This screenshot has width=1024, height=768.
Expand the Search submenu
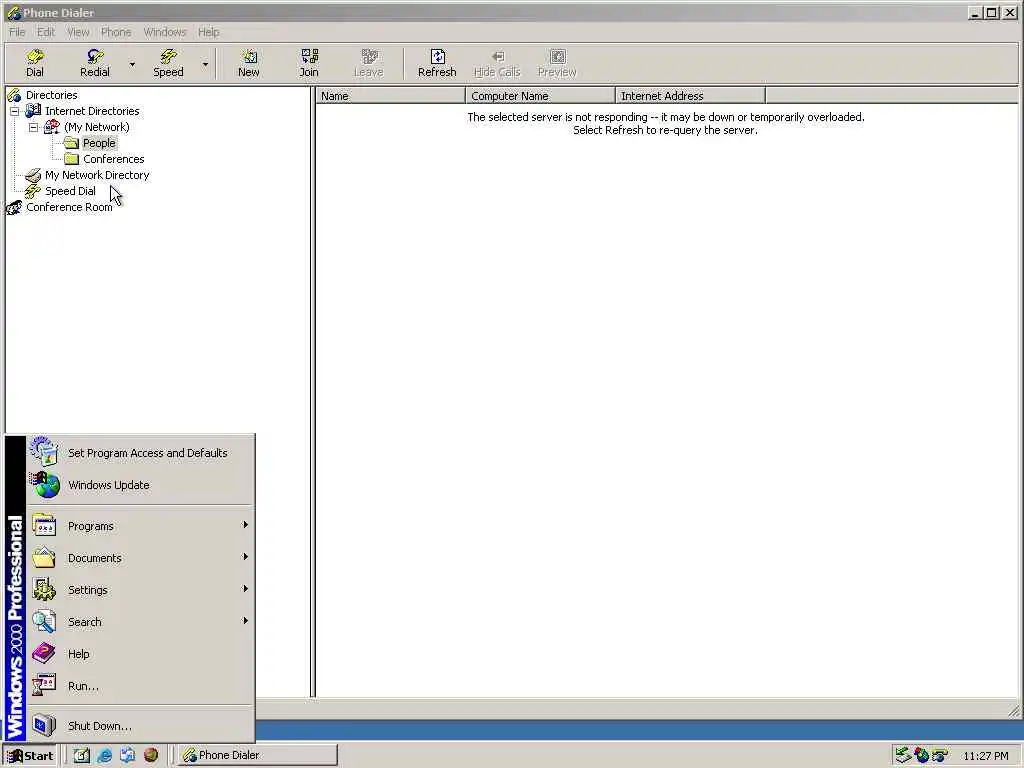coord(140,622)
